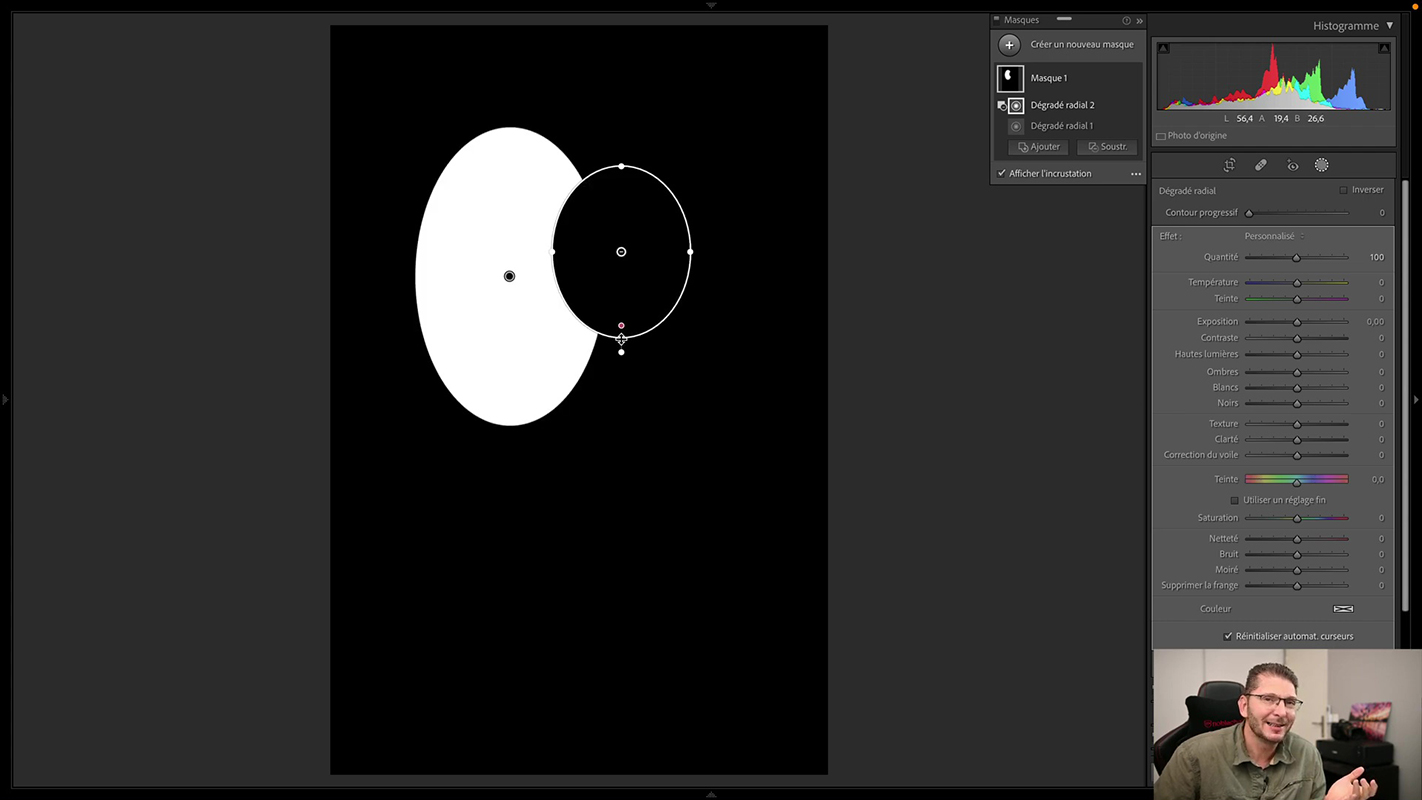Click the shadow clipping indicator in histogram
1422x800 pixels.
tap(1163, 48)
